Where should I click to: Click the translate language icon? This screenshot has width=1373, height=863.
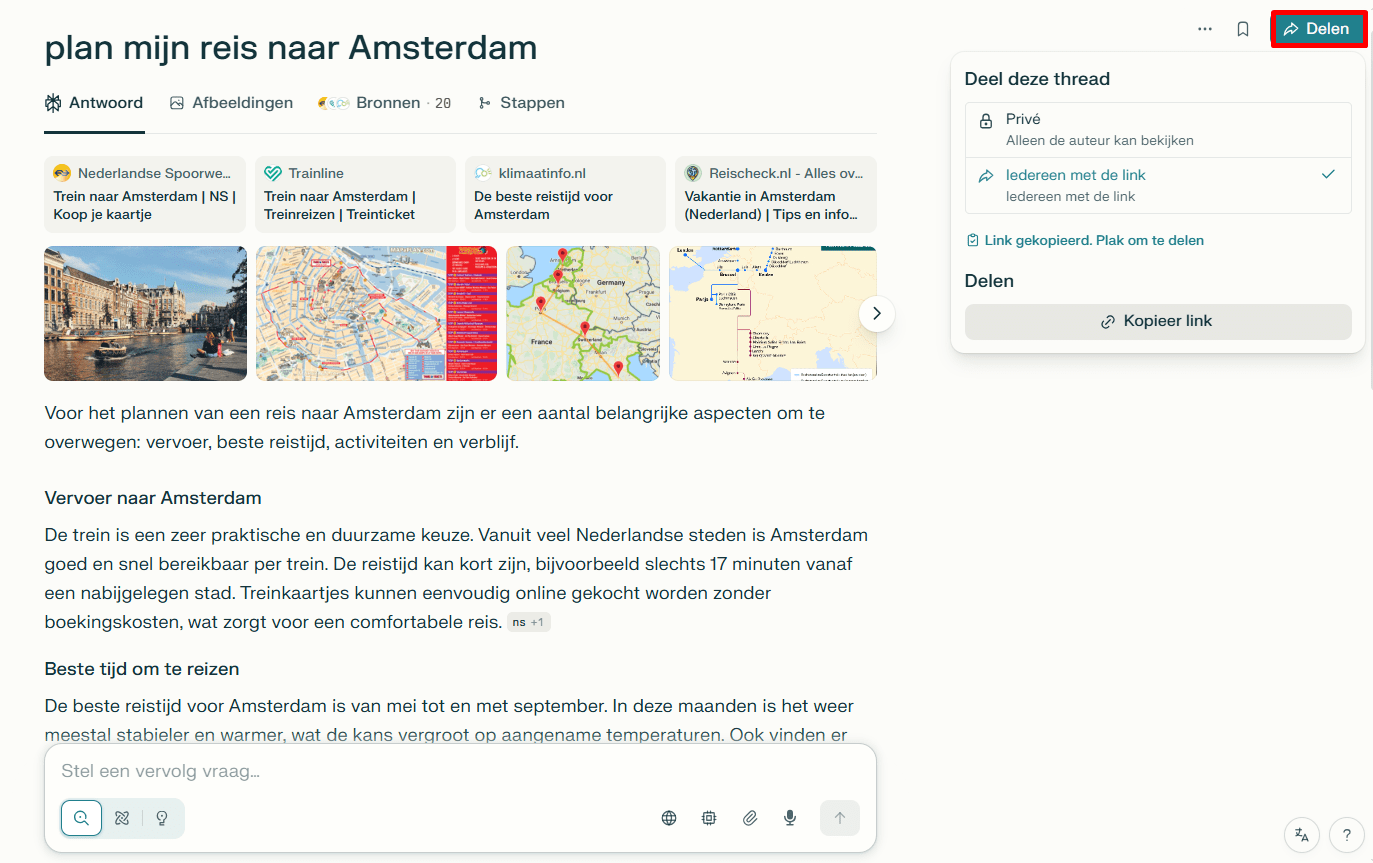(1302, 834)
